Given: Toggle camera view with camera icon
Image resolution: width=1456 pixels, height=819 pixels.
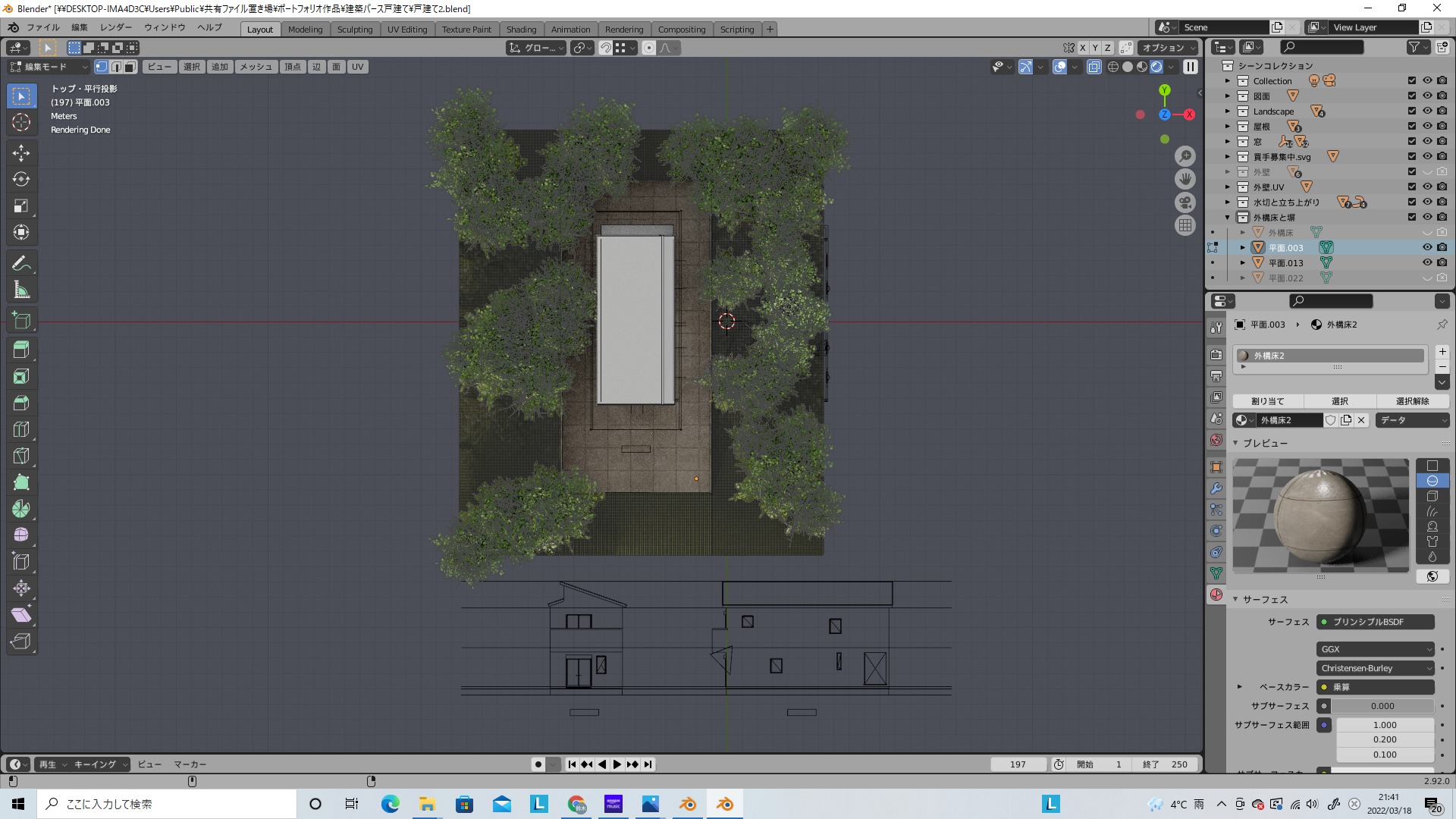Looking at the screenshot, I should pyautogui.click(x=1185, y=202).
